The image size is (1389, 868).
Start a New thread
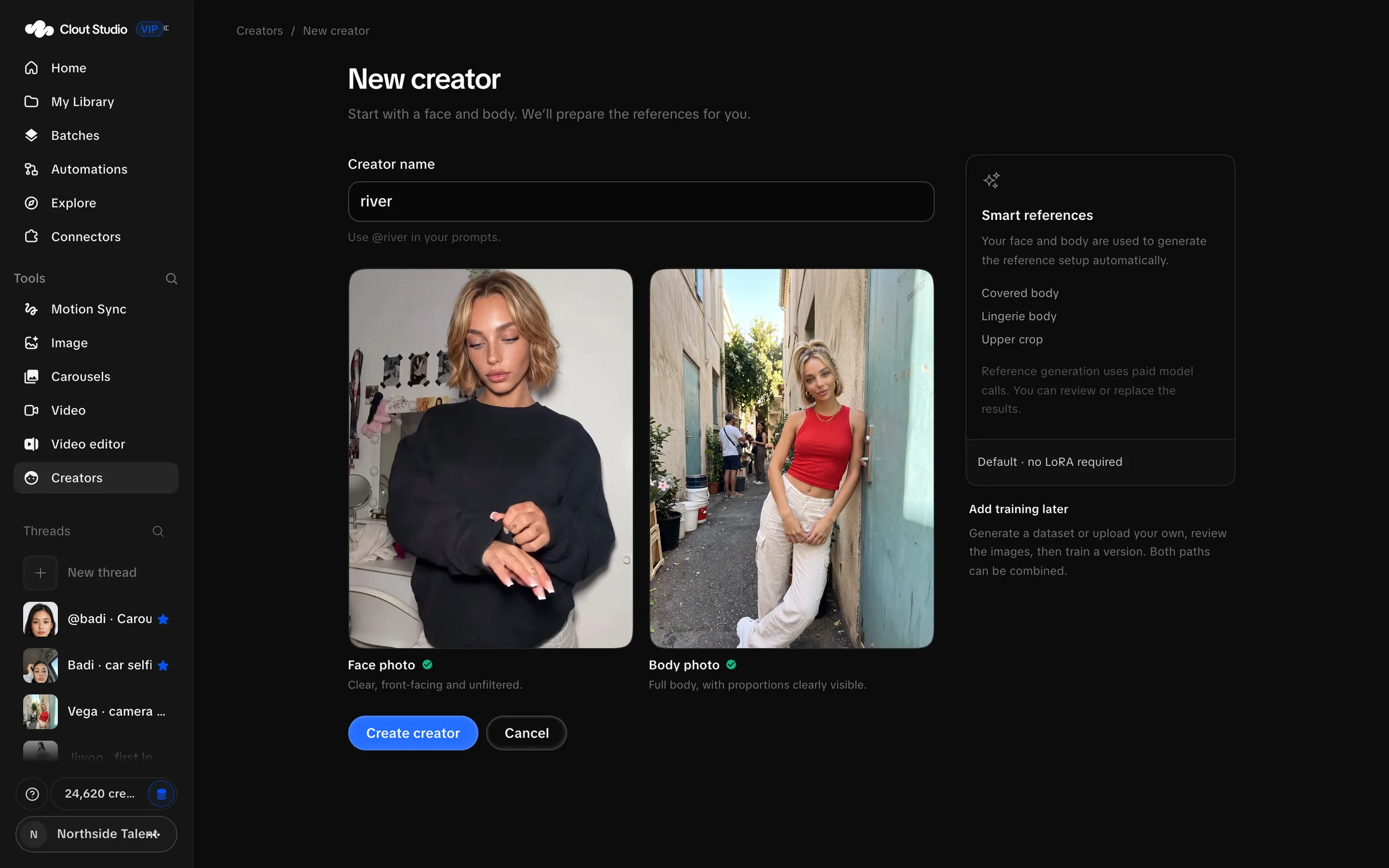[95, 573]
